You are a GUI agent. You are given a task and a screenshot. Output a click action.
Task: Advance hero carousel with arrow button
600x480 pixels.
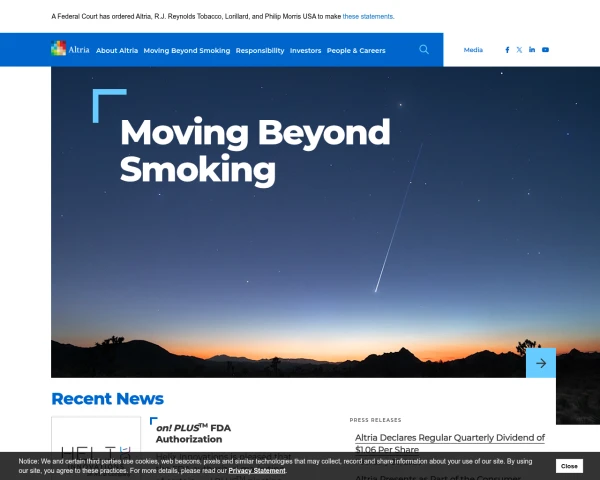tap(541, 363)
